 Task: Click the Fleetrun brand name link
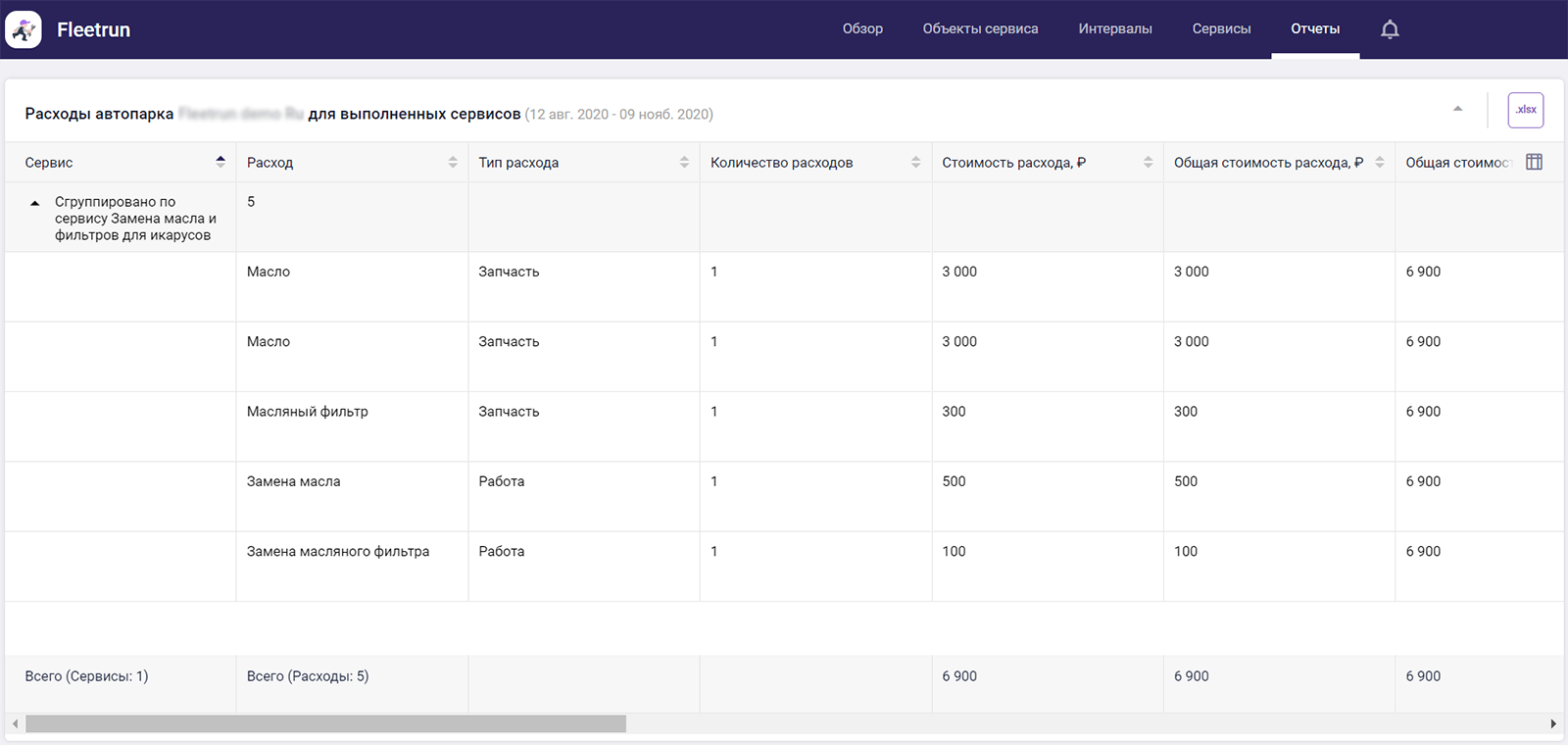(93, 29)
